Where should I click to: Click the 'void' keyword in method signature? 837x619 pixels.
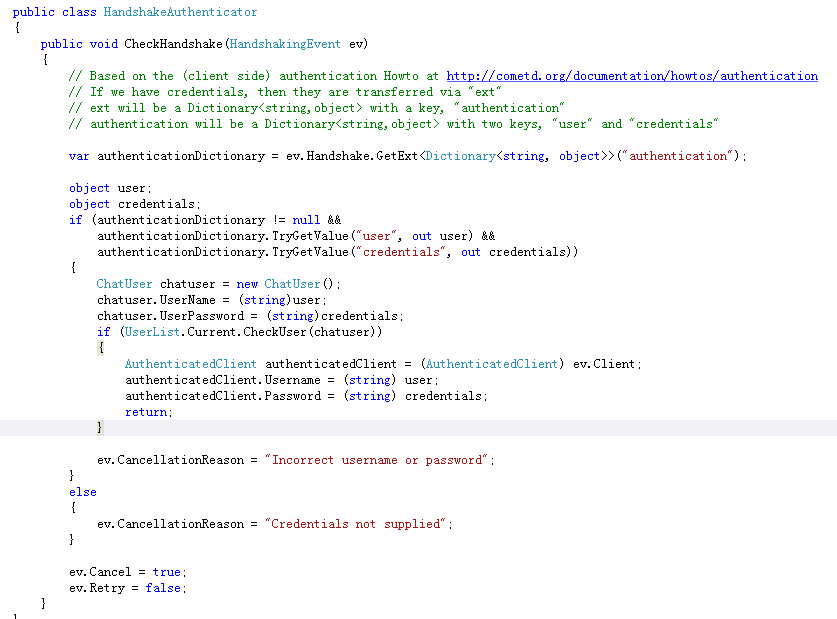pyautogui.click(x=104, y=44)
